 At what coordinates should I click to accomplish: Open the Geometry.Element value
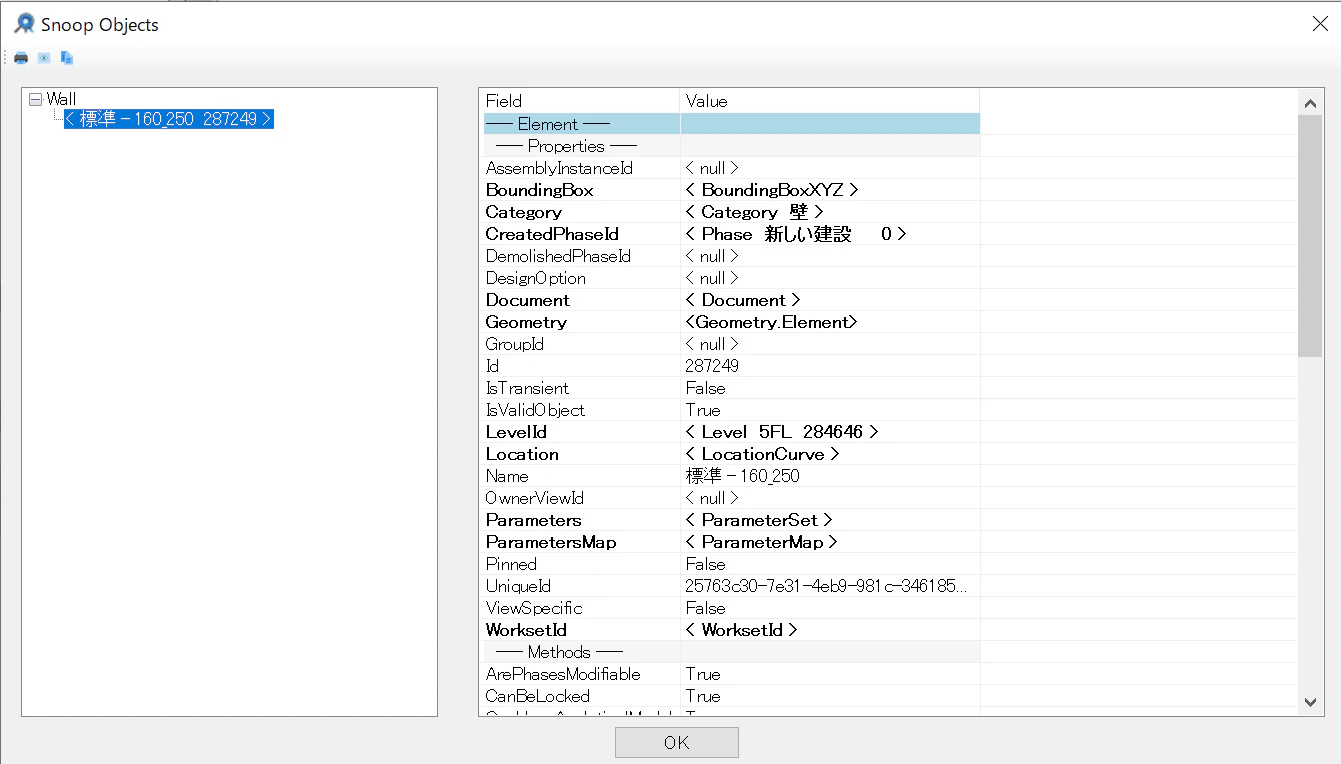(x=772, y=322)
